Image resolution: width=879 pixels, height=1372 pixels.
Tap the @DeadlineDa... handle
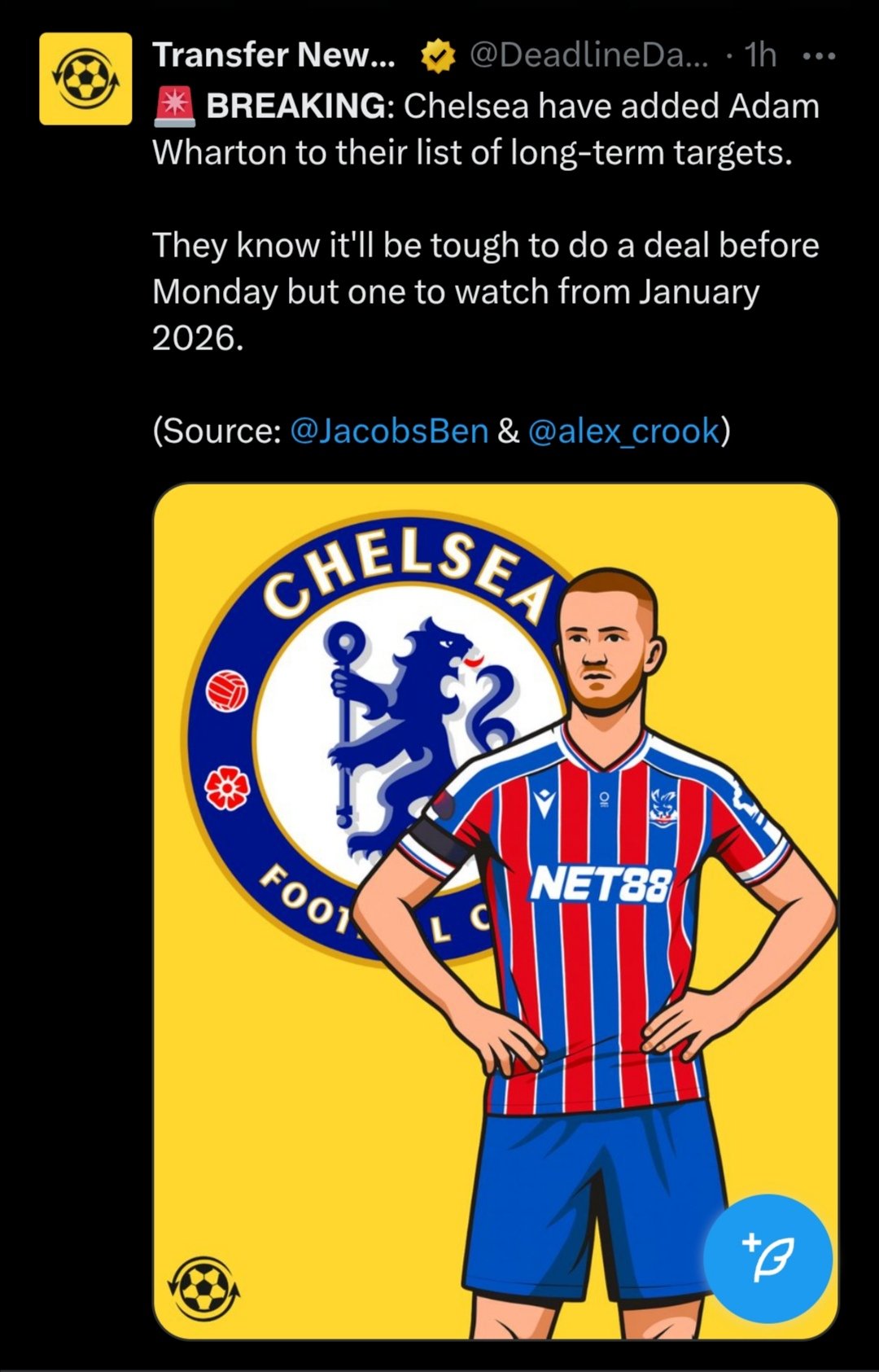coord(589,55)
